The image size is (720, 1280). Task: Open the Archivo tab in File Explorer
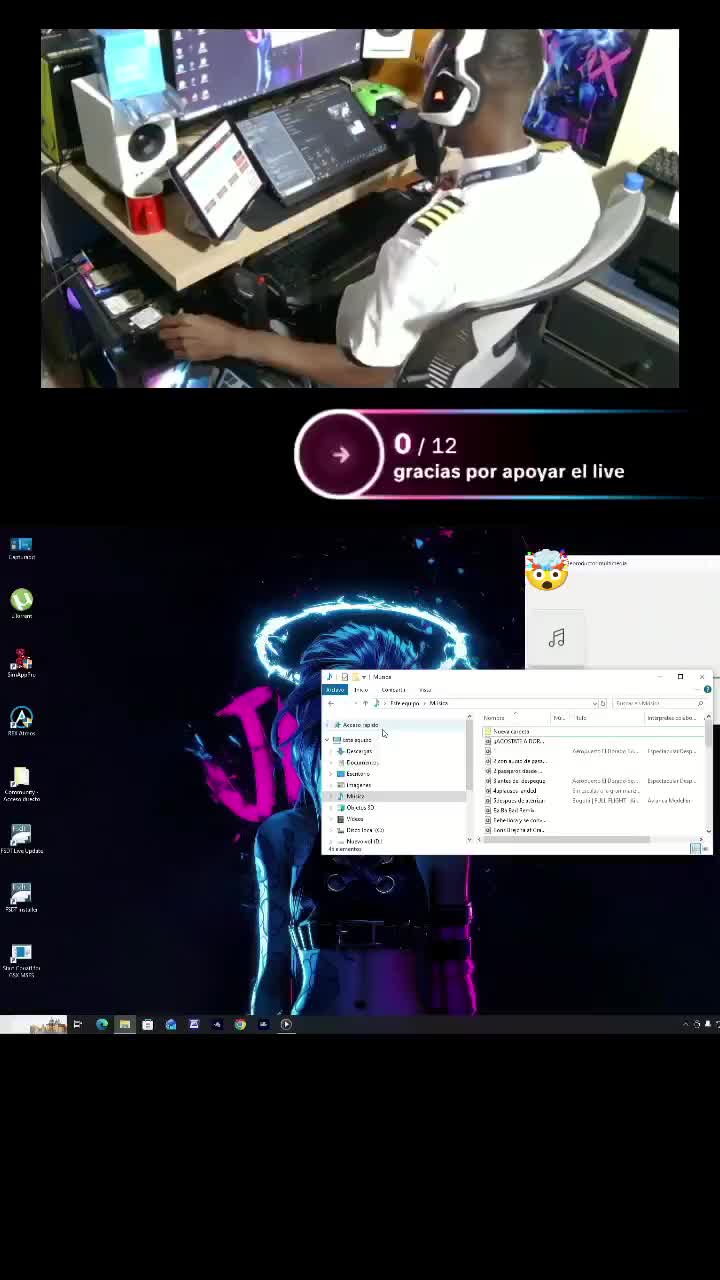335,689
